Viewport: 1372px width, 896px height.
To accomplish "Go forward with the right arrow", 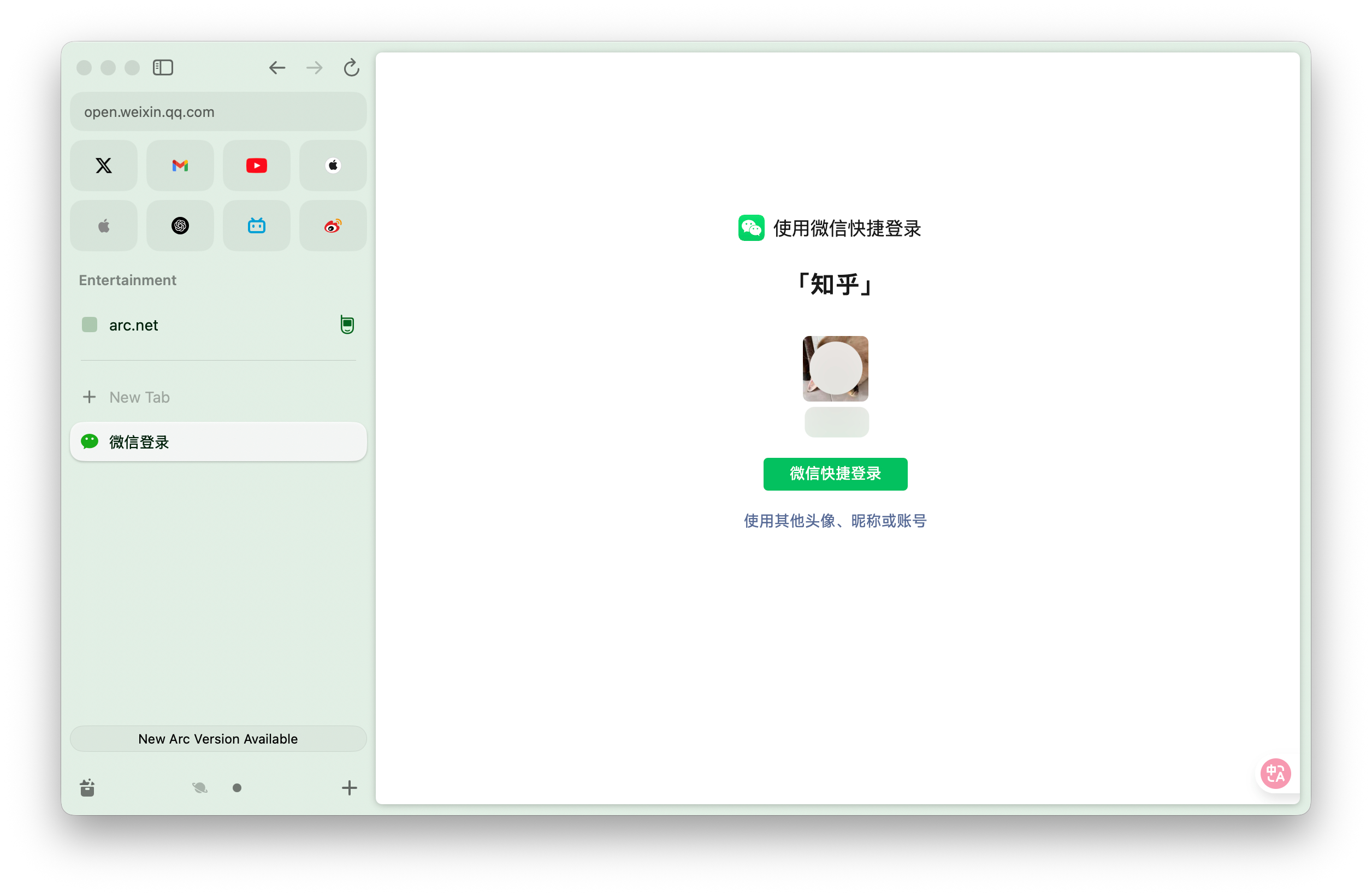I will pyautogui.click(x=314, y=67).
